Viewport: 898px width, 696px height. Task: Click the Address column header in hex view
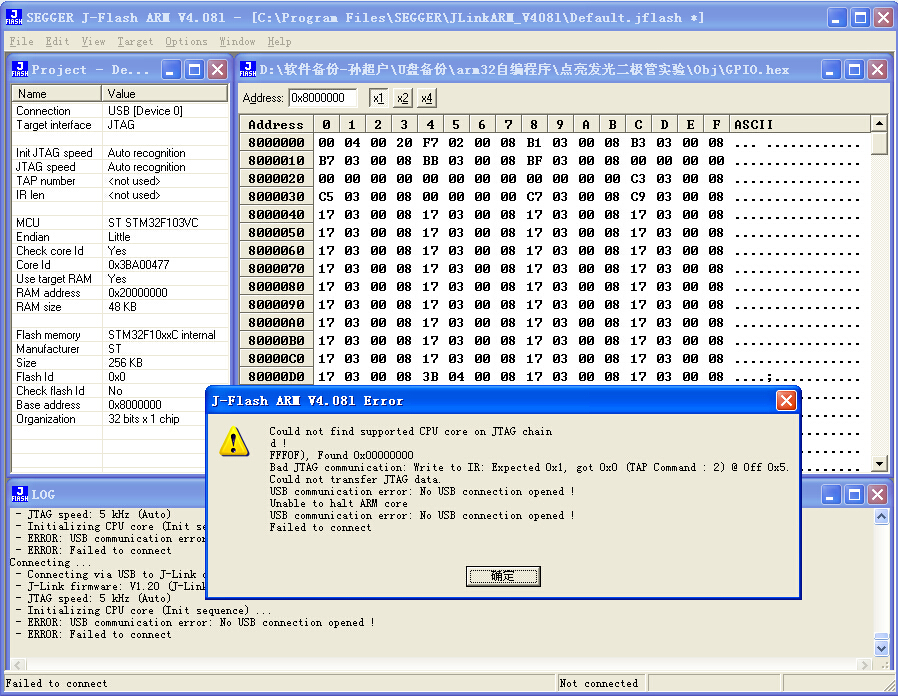click(277, 124)
